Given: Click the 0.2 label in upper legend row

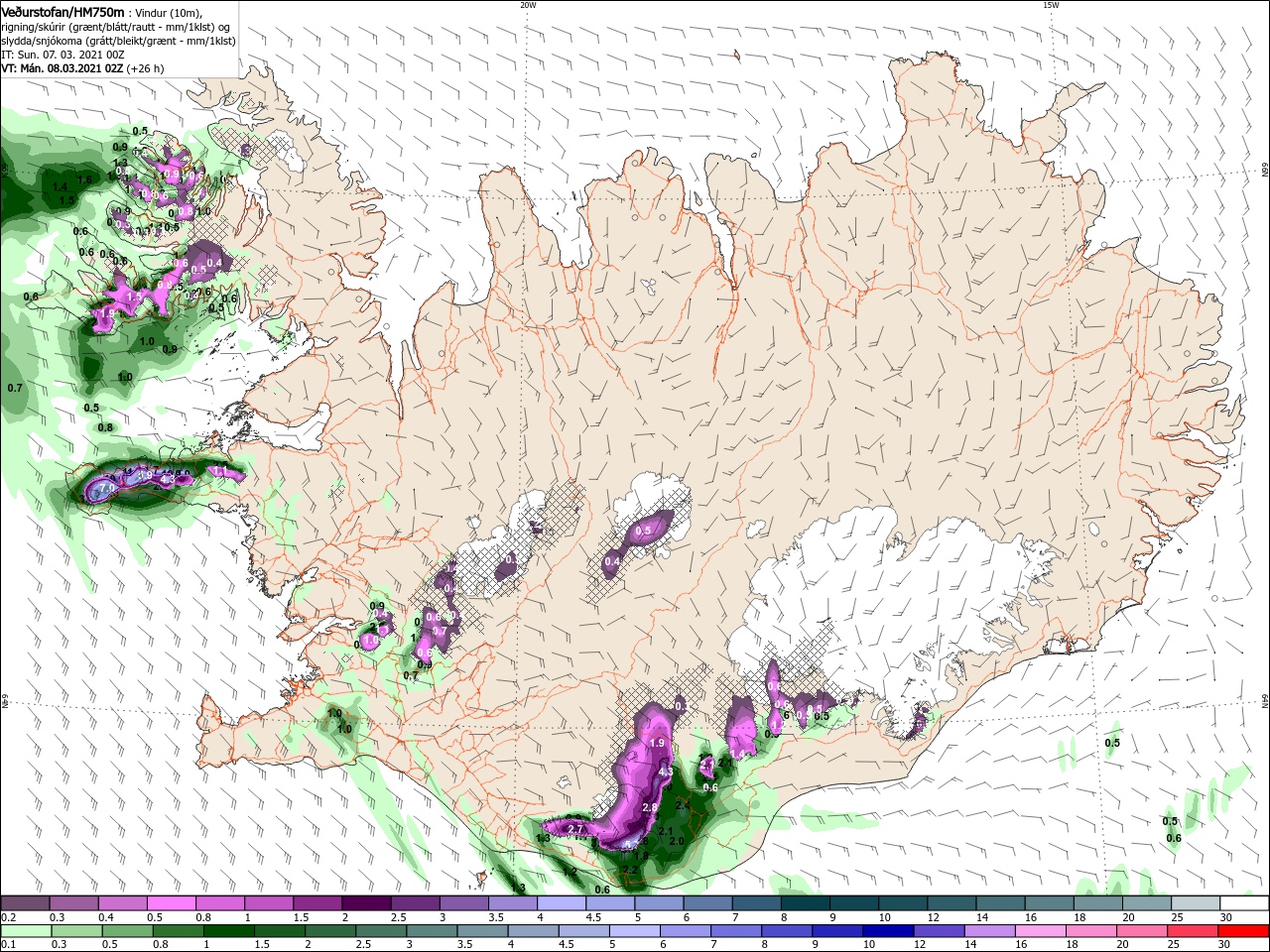Looking at the screenshot, I should (x=8, y=917).
